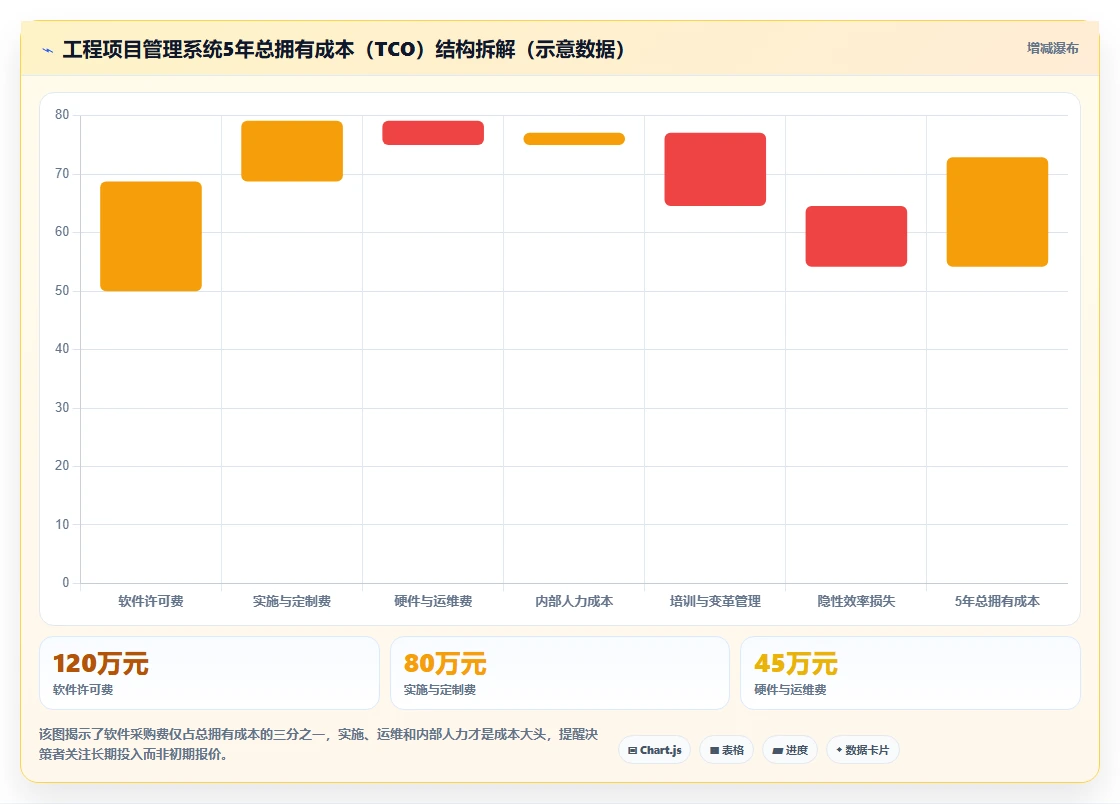Click the description paragraph starting 该图揭示了
The width and height of the screenshot is (1120, 804).
tap(319, 744)
